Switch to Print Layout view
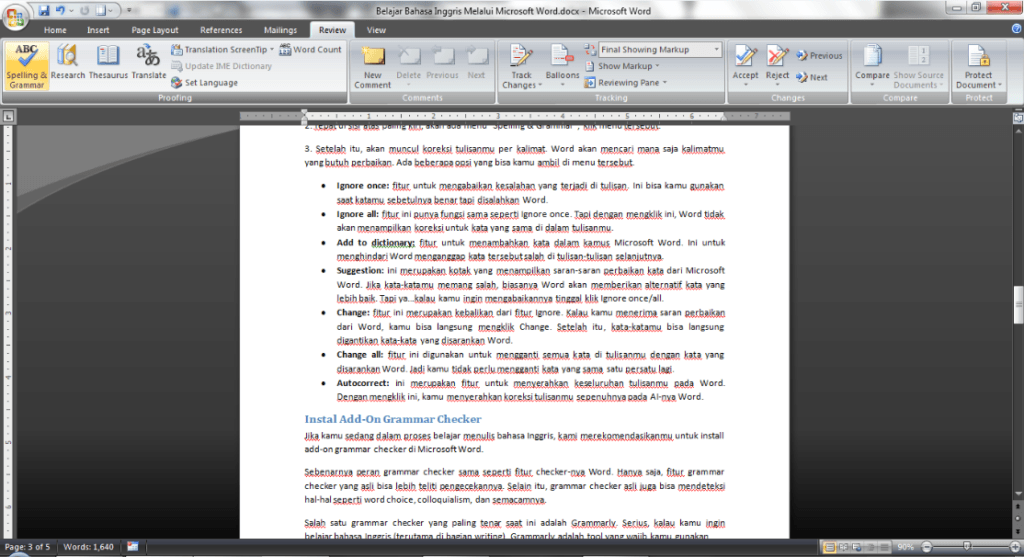The image size is (1024, 557). [x=829, y=547]
